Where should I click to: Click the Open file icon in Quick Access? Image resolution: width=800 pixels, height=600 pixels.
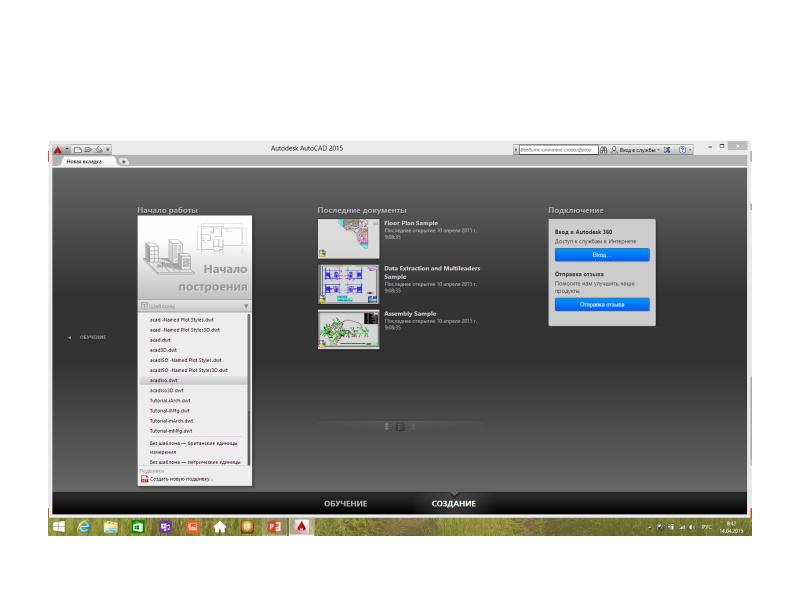88,150
